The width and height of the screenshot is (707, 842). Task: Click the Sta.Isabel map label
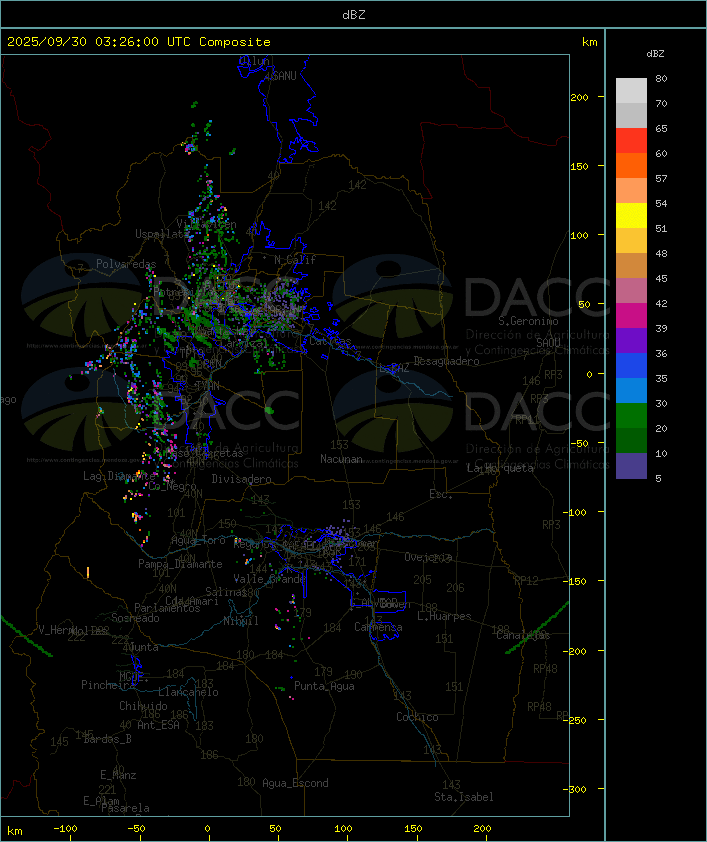[x=464, y=797]
